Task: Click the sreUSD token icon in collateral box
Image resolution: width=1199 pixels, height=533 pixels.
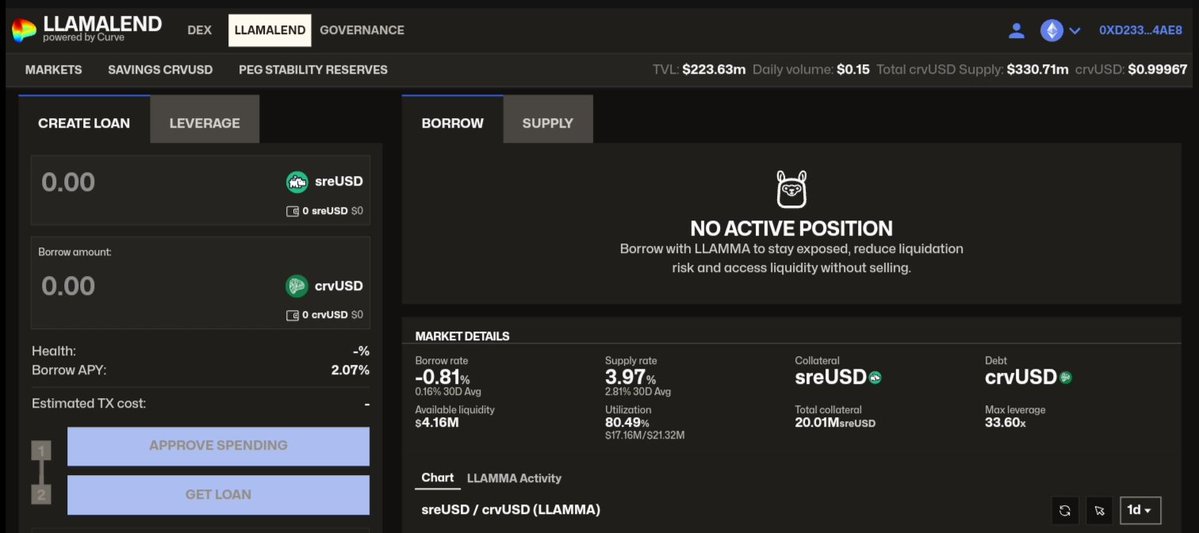Action: [x=297, y=182]
